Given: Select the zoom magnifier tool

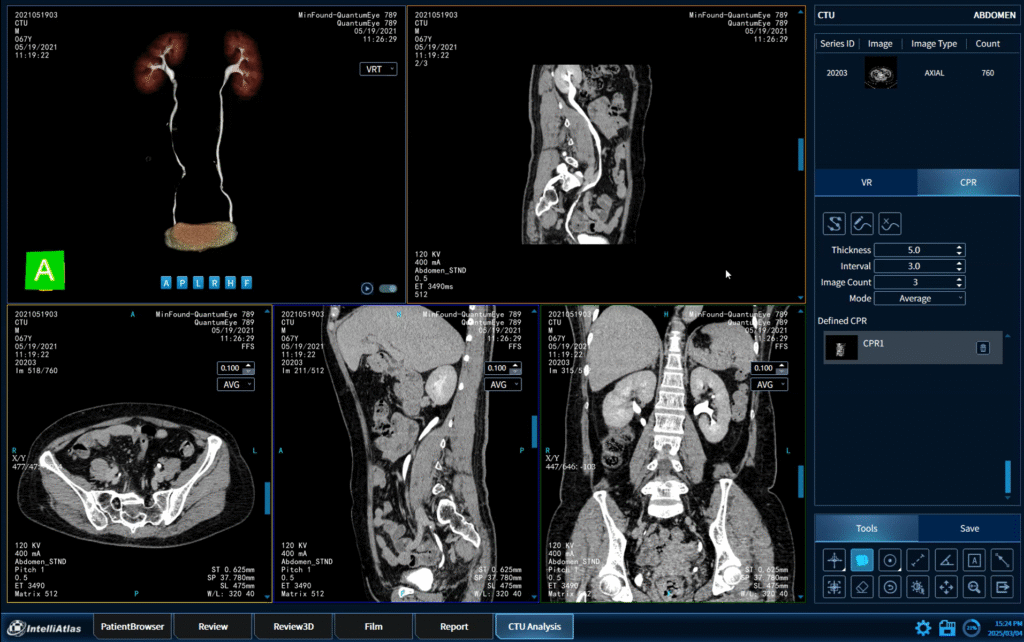Looking at the screenshot, I should pyautogui.click(x=974, y=587).
